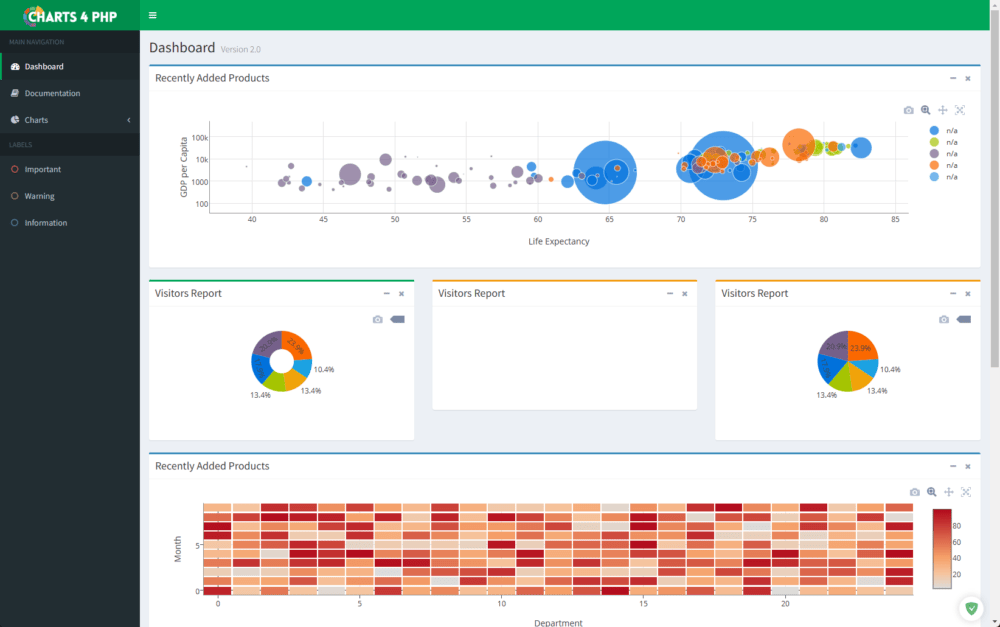Select the pan tool on the bubble chart
Screen dimensions: 1000x627
(x=942, y=110)
